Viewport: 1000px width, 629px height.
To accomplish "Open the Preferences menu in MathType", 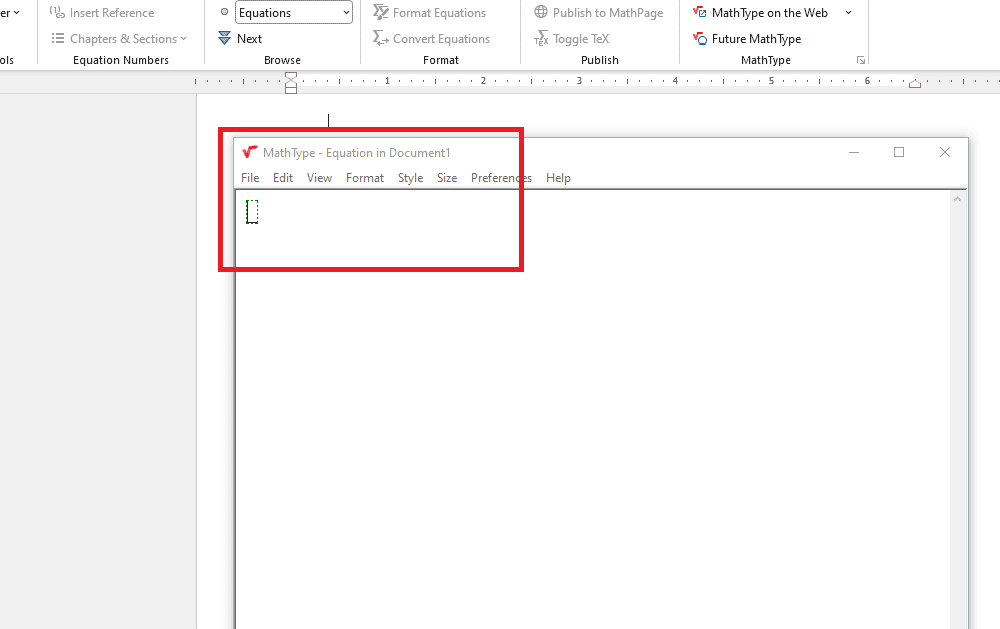I will tap(501, 178).
